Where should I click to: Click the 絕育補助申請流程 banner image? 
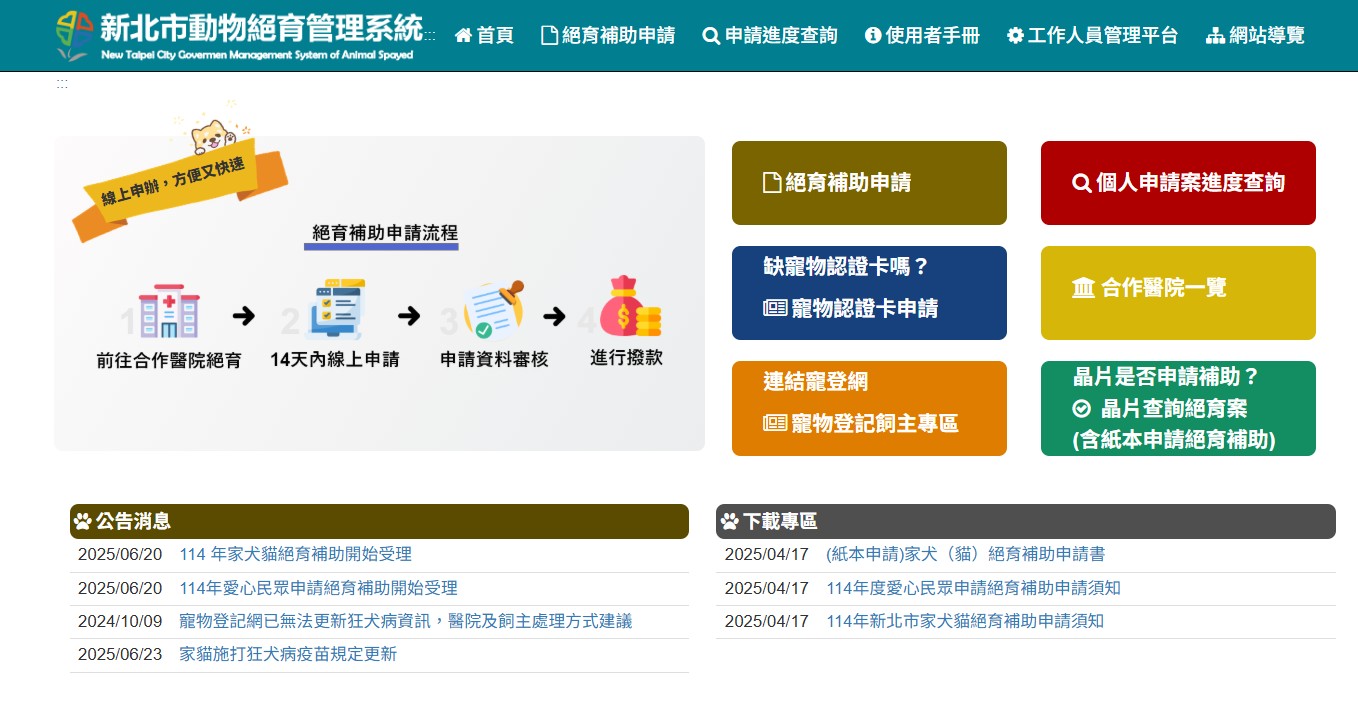pyautogui.click(x=380, y=294)
